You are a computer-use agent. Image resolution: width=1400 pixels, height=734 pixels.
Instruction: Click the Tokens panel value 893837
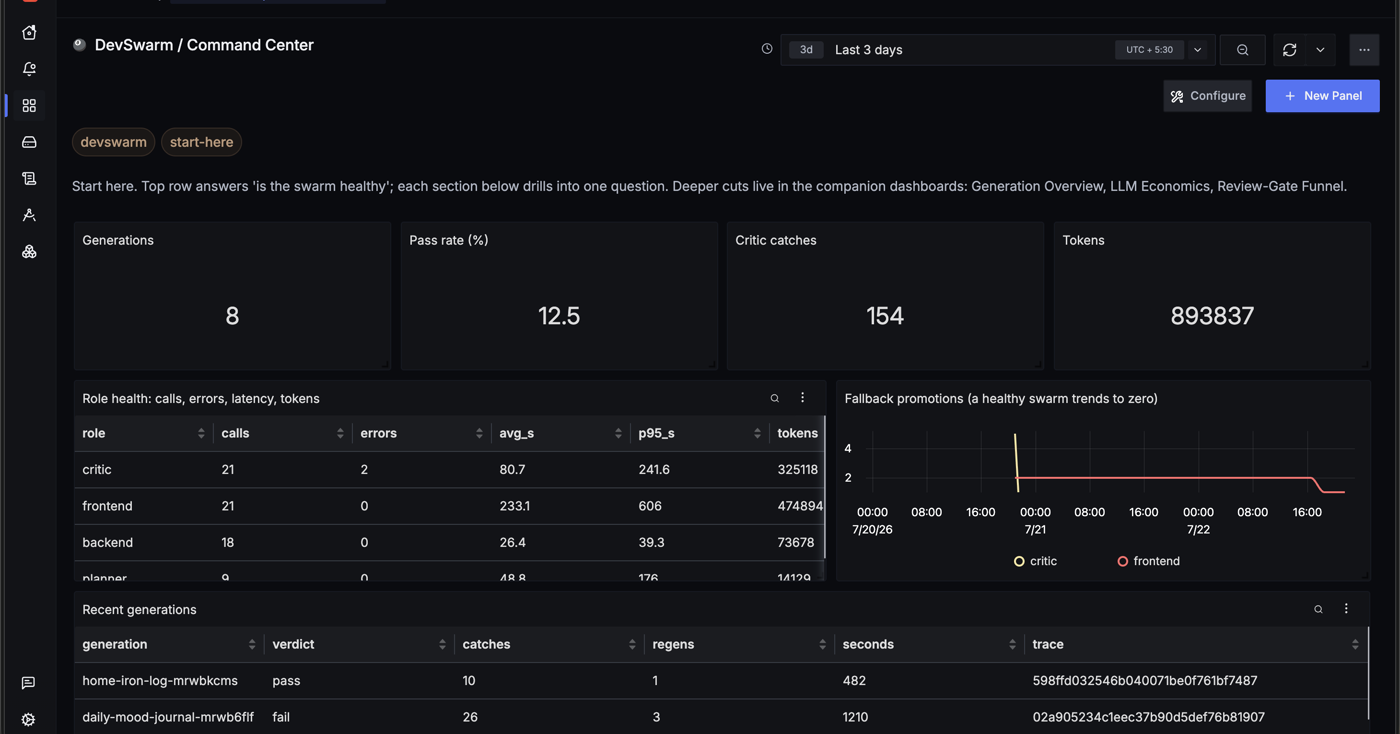click(x=1212, y=316)
